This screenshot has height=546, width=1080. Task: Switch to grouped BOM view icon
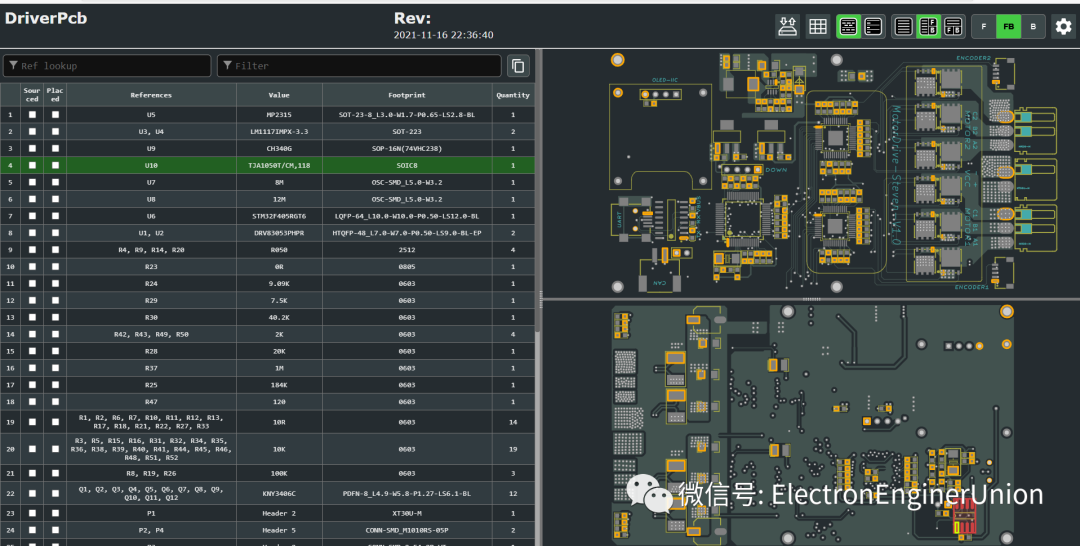pos(849,27)
